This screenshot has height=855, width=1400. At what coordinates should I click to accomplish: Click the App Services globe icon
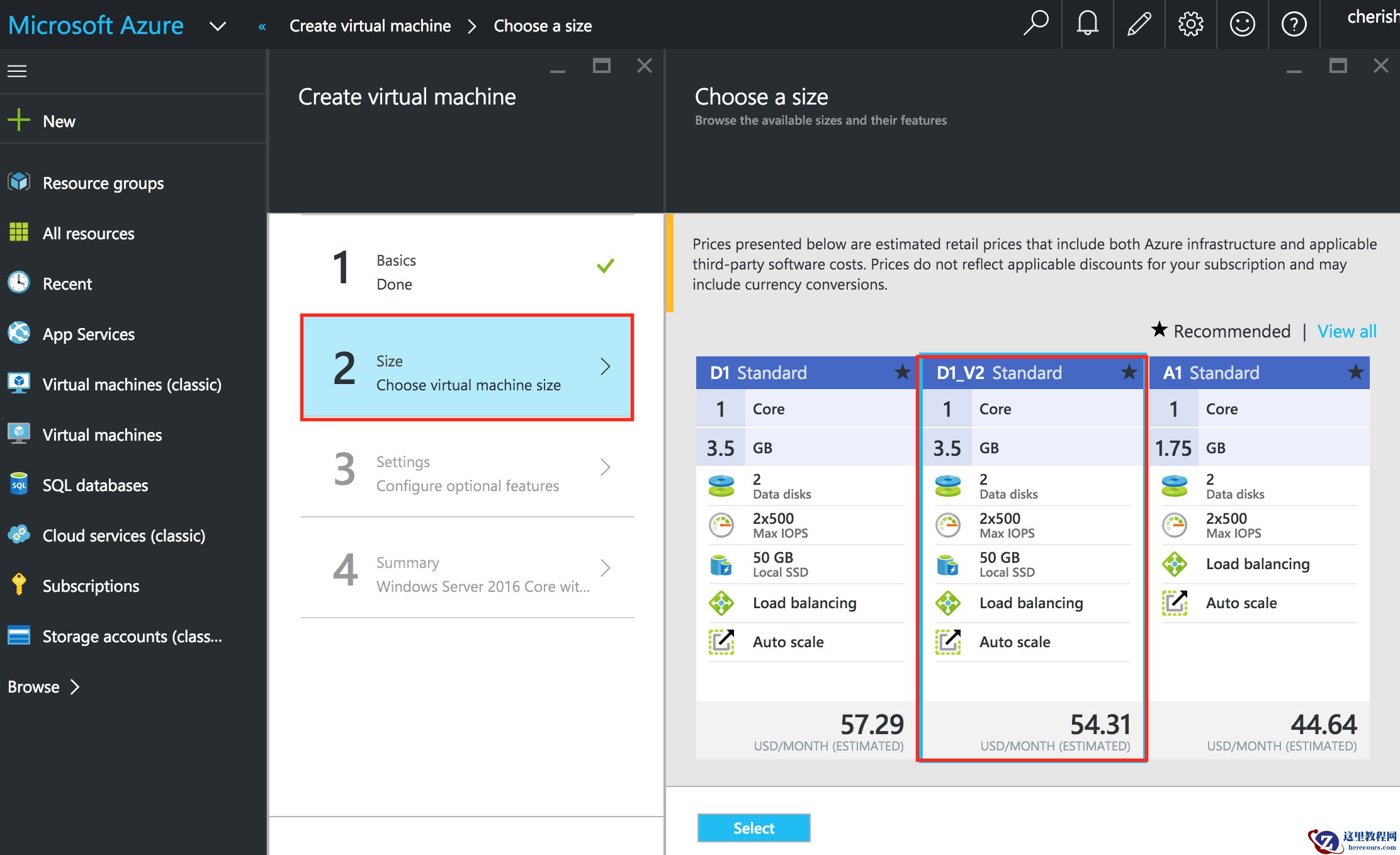point(19,333)
